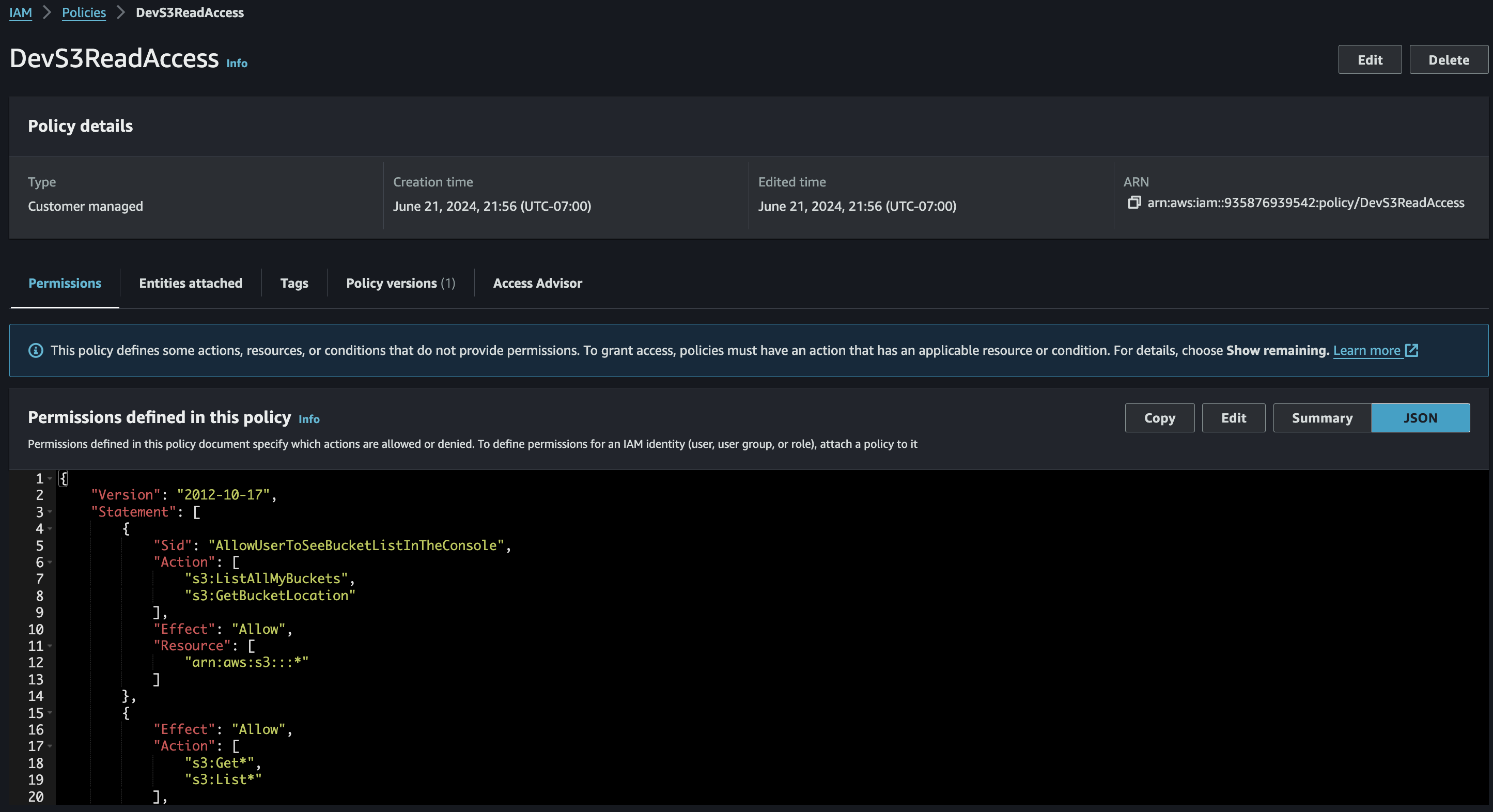The width and height of the screenshot is (1493, 812).
Task: Collapse JSON root object at line 1
Action: (51, 479)
